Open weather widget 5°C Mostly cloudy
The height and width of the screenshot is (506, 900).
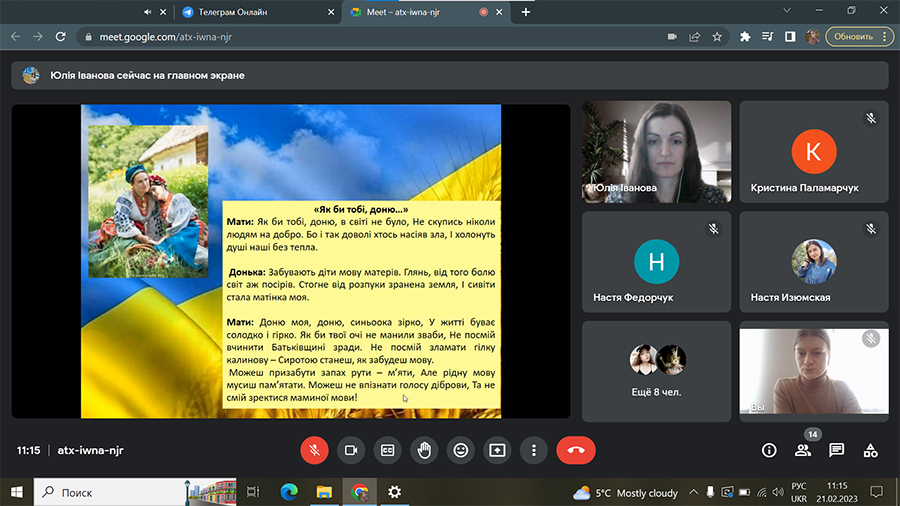pos(626,493)
